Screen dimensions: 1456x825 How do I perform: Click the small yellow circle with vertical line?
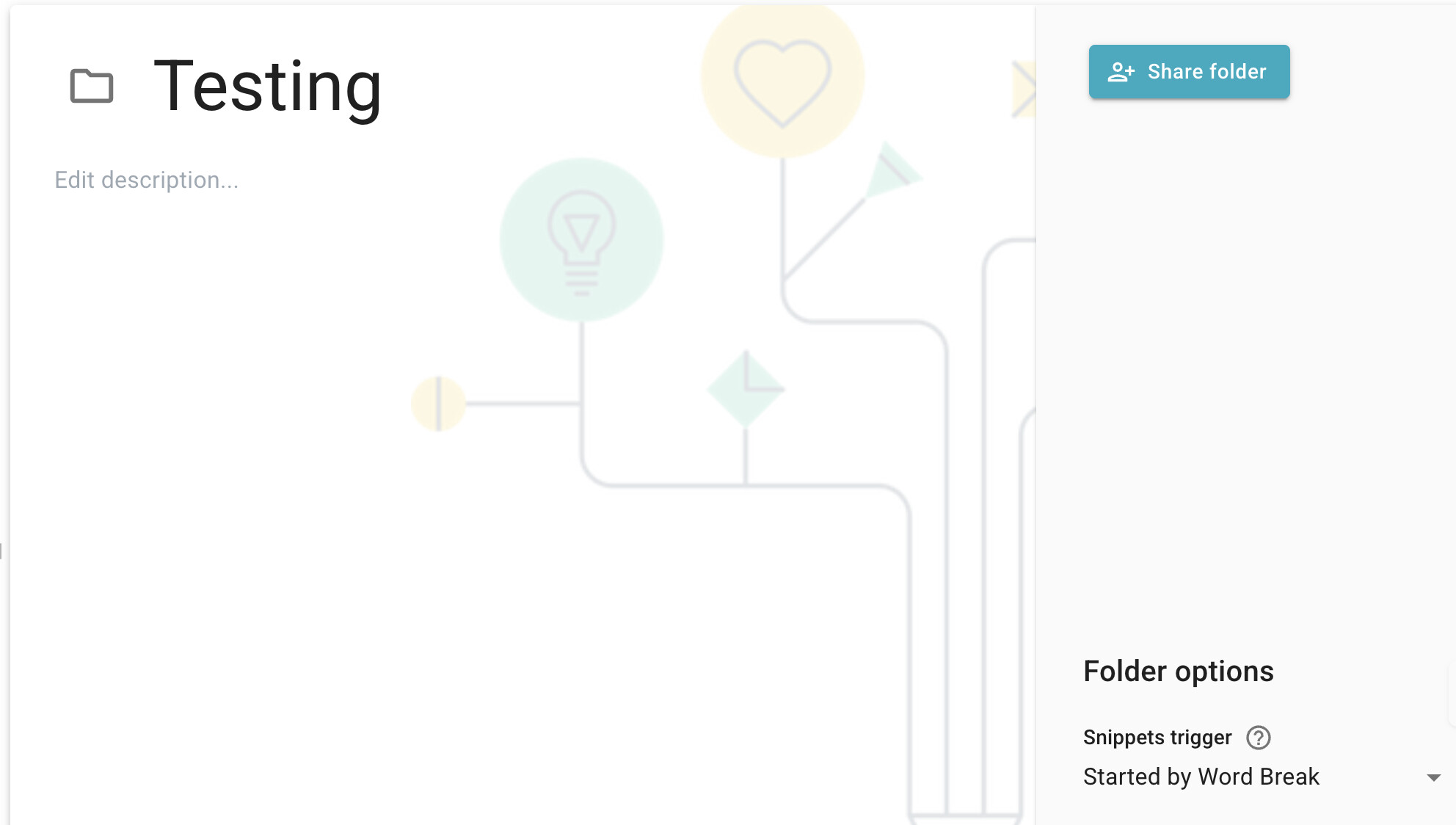438,403
